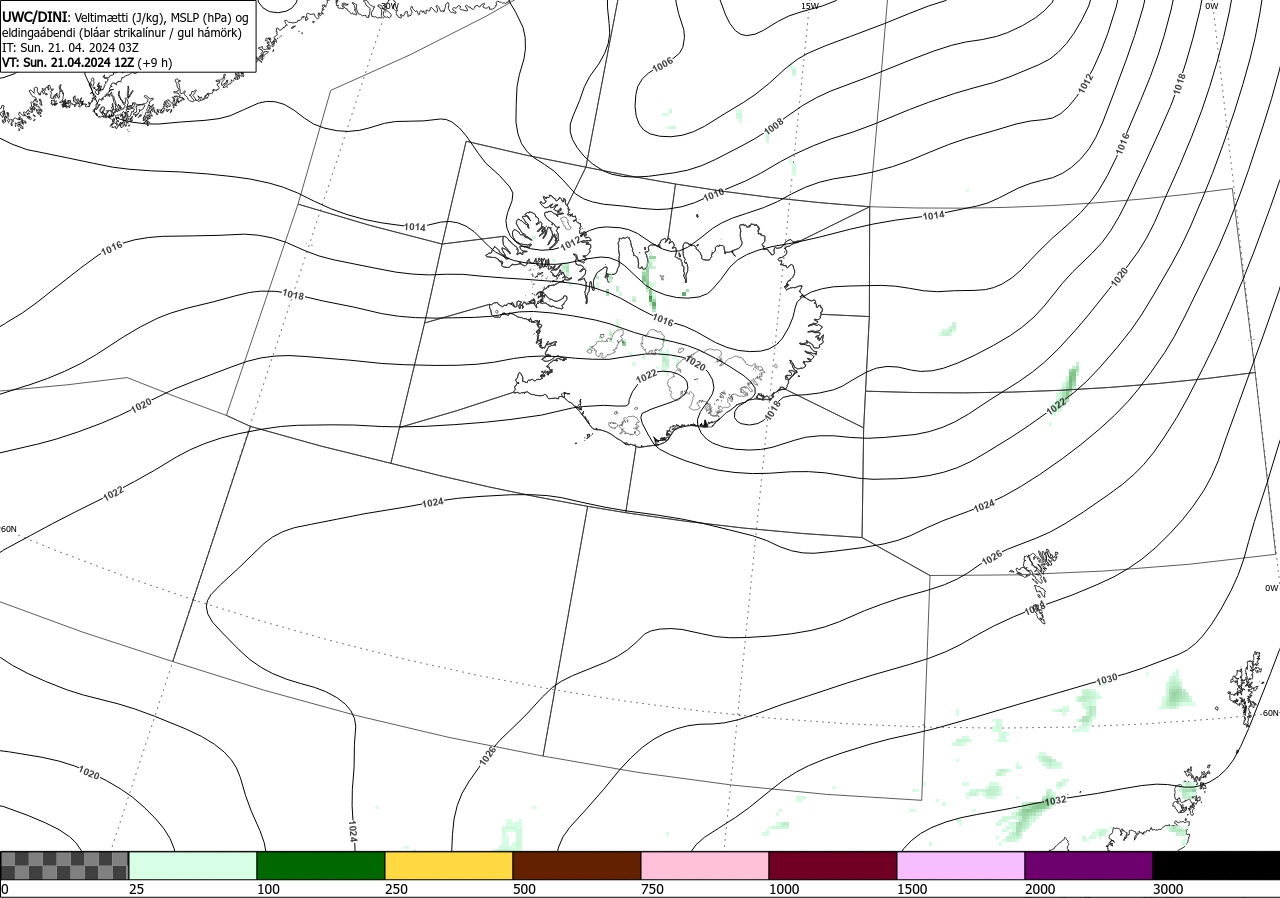The width and height of the screenshot is (1280, 898).
Task: Click the pale green 25–100 legend swatch
Action: [193, 865]
